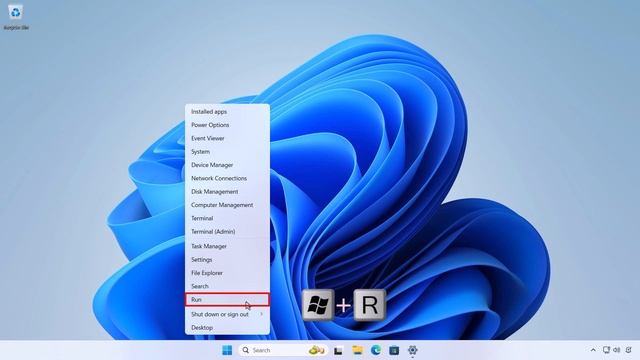Open Settings from the context menu

click(227, 260)
